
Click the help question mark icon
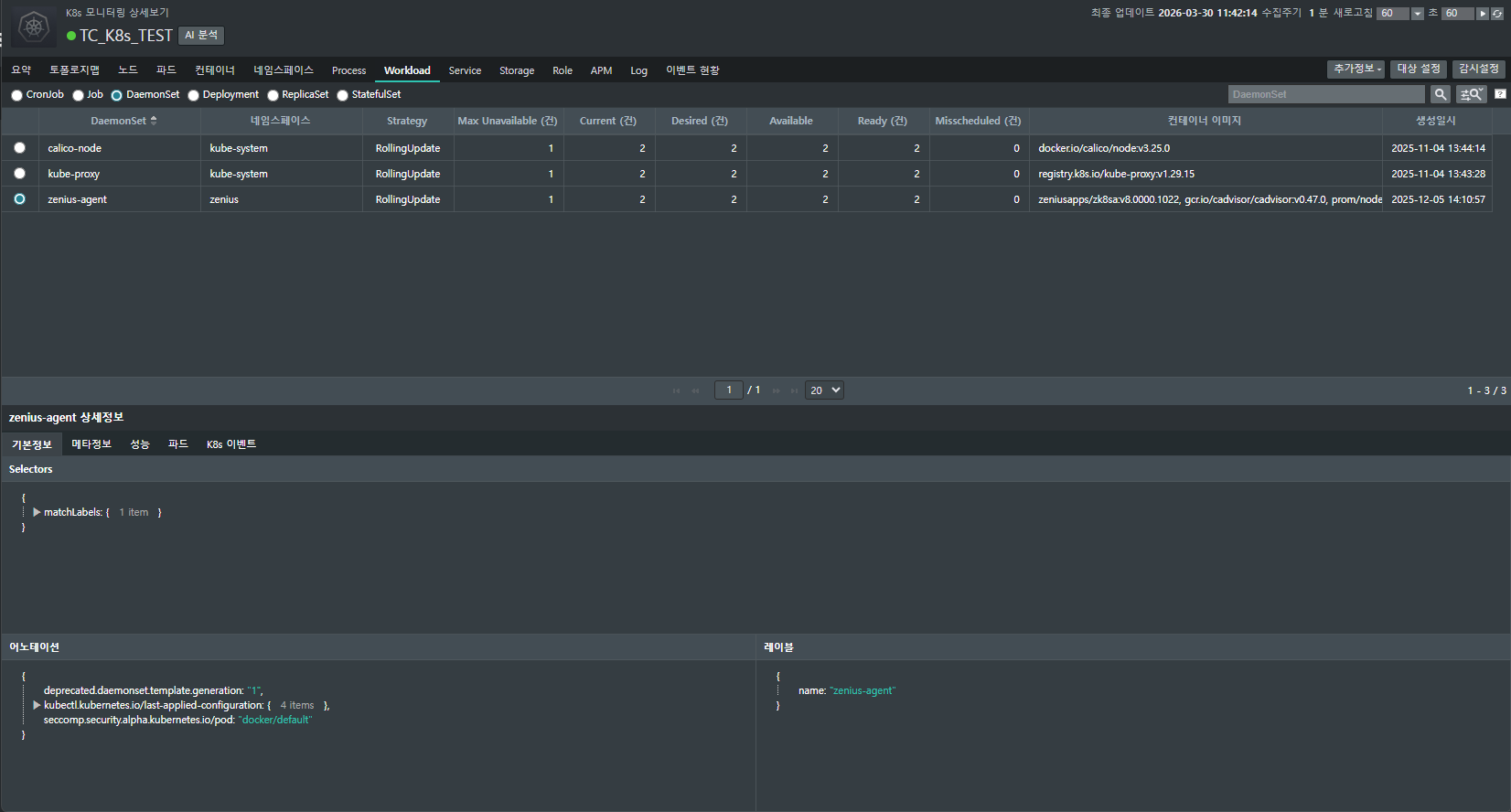[1500, 94]
